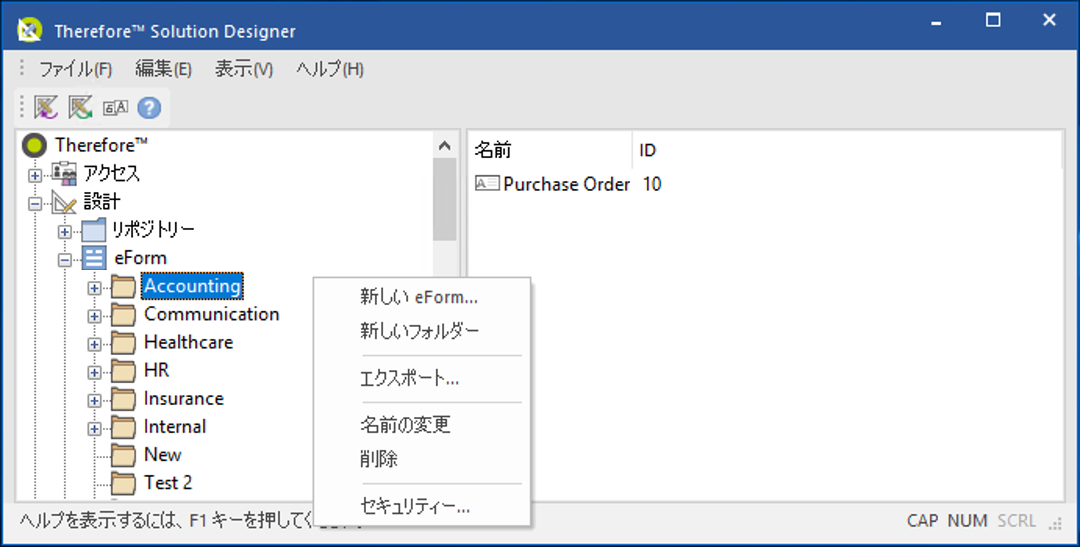Choose 名前の変更 from context menu

coord(422,424)
